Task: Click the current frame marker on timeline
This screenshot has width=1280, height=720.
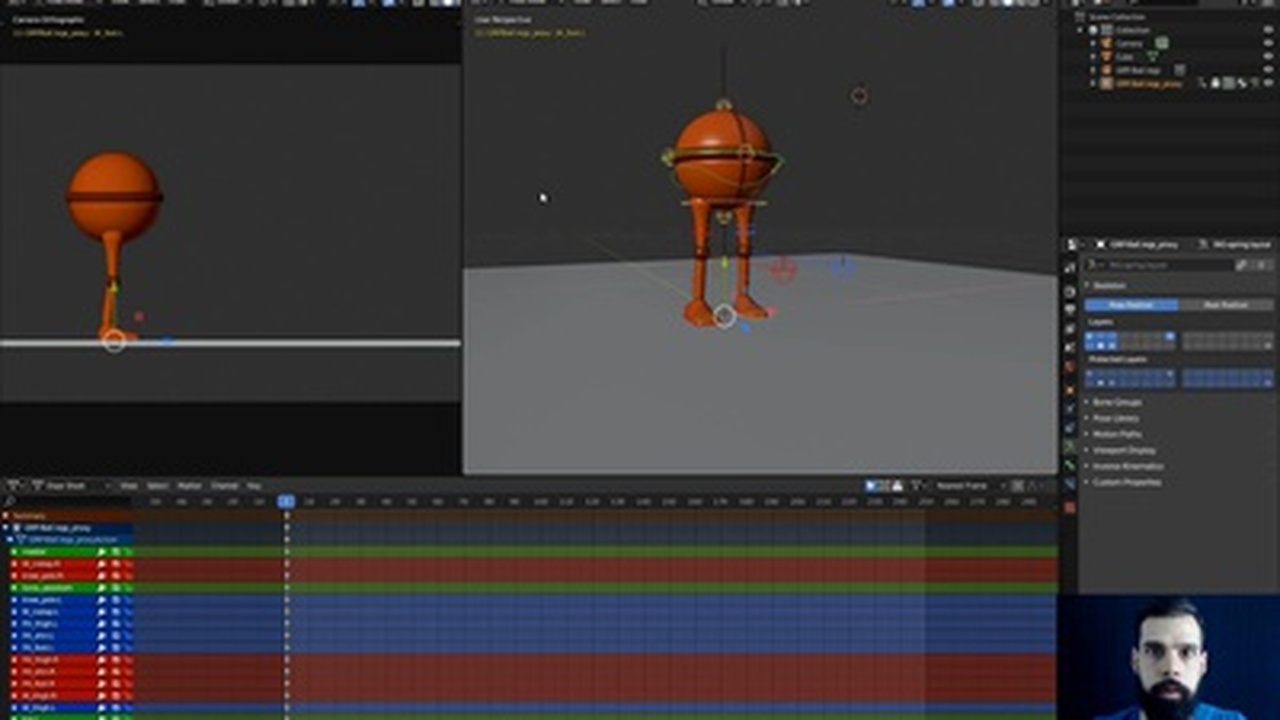Action: pyautogui.click(x=286, y=501)
